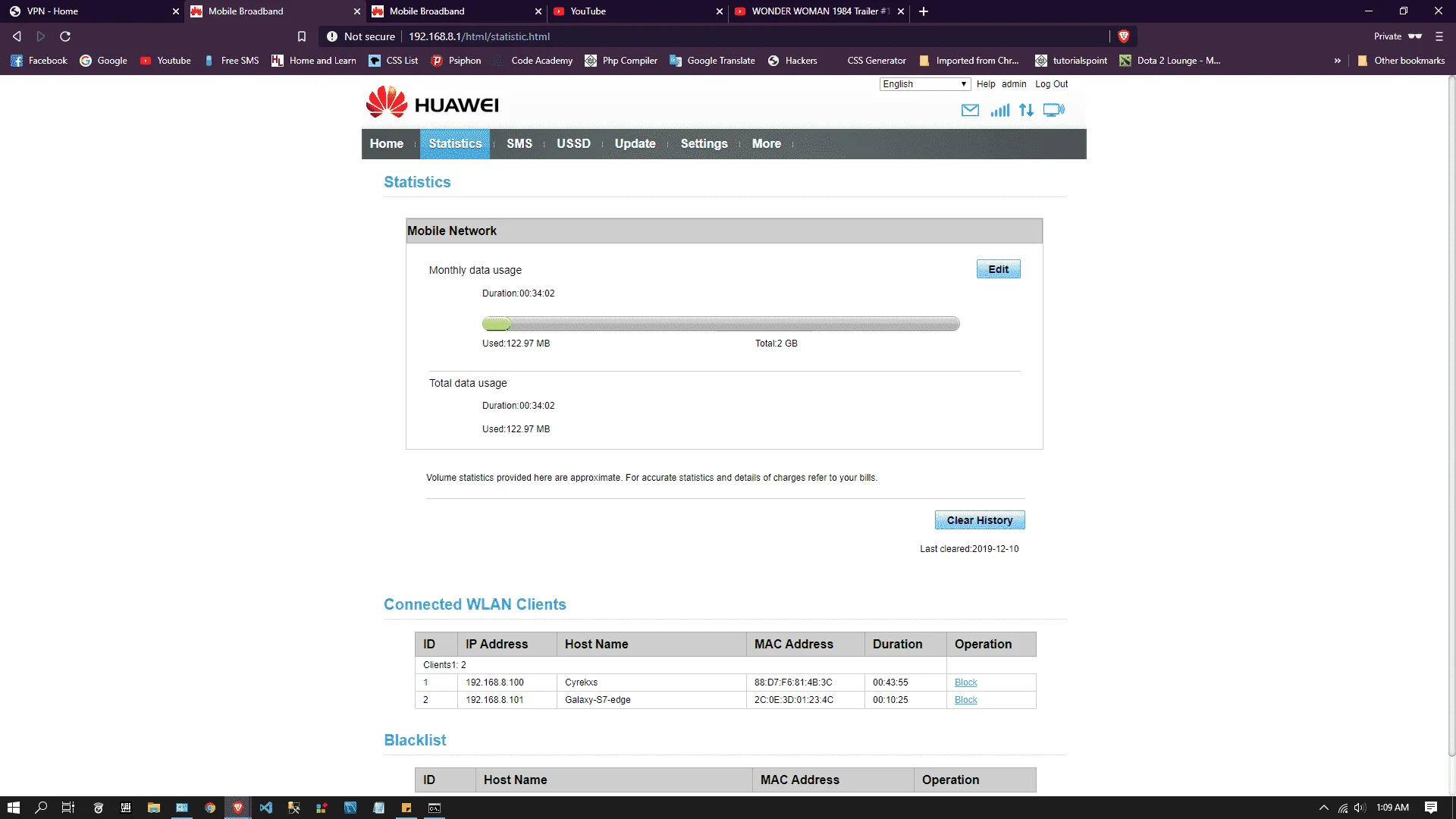Click the taskbar volume icon
The width and height of the screenshot is (1456, 819).
[x=1360, y=808]
